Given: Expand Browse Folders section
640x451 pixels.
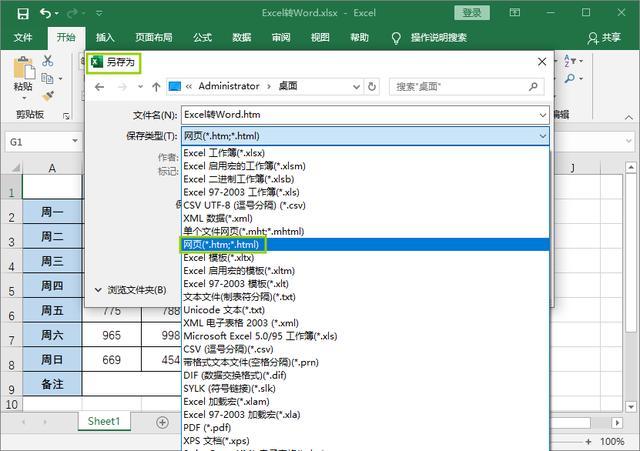Looking at the screenshot, I should click(131, 290).
